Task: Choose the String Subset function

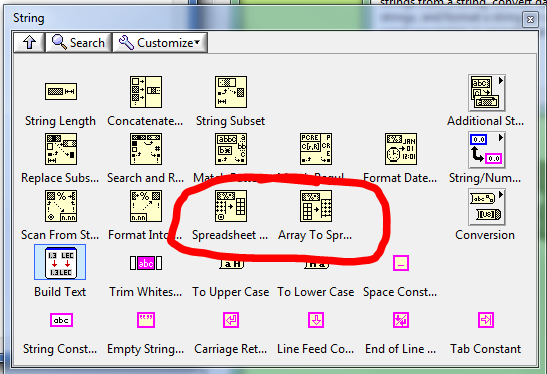Action: tap(231, 92)
